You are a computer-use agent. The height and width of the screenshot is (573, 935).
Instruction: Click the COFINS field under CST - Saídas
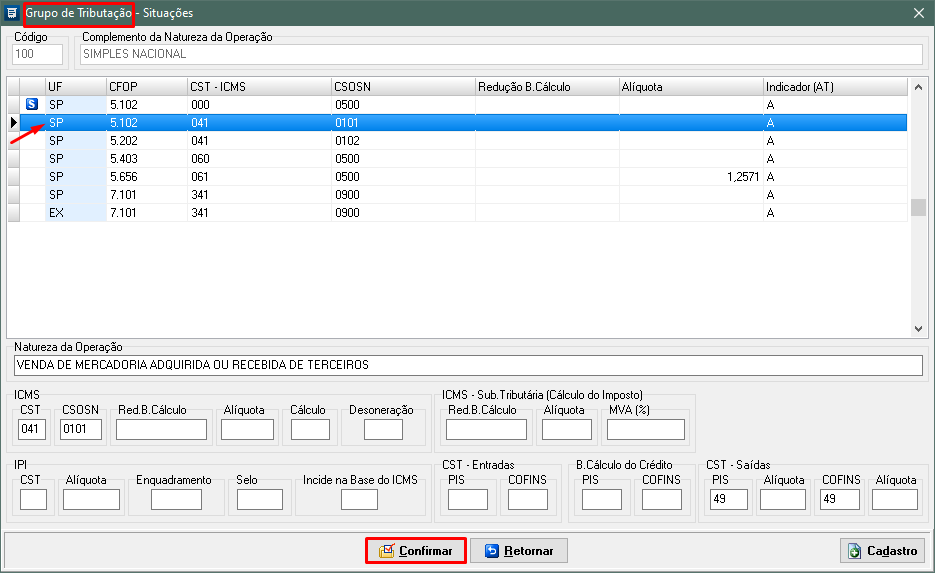841,499
